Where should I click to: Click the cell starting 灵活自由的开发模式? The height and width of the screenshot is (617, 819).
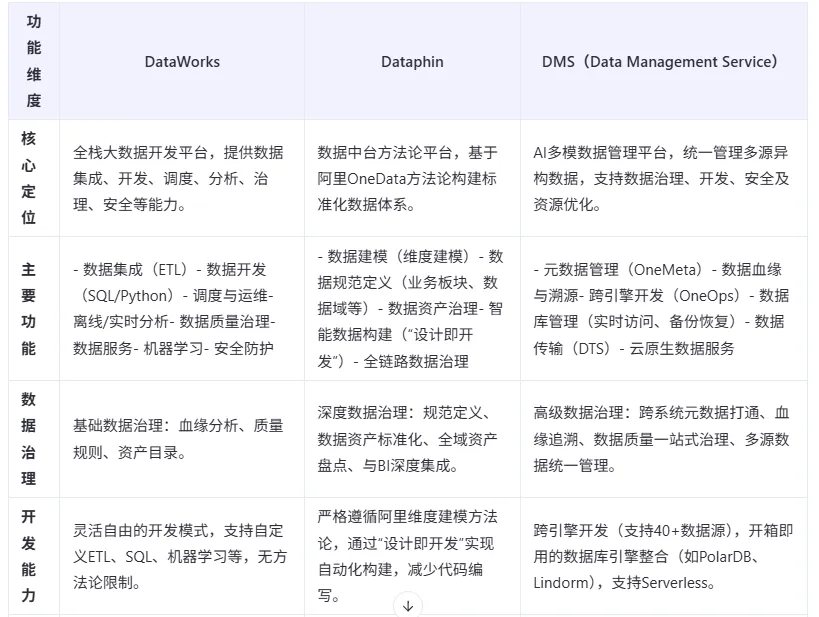tap(182, 556)
